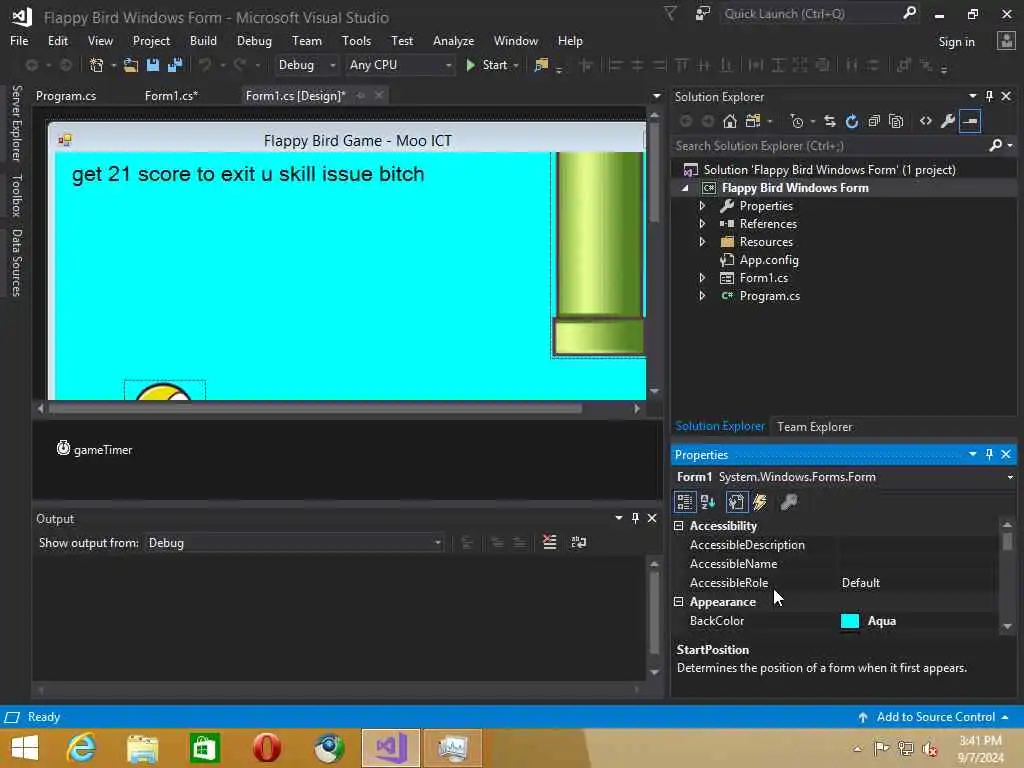The height and width of the screenshot is (768, 1024).
Task: Open Internet Explorer from the taskbar
Action: pos(81,748)
